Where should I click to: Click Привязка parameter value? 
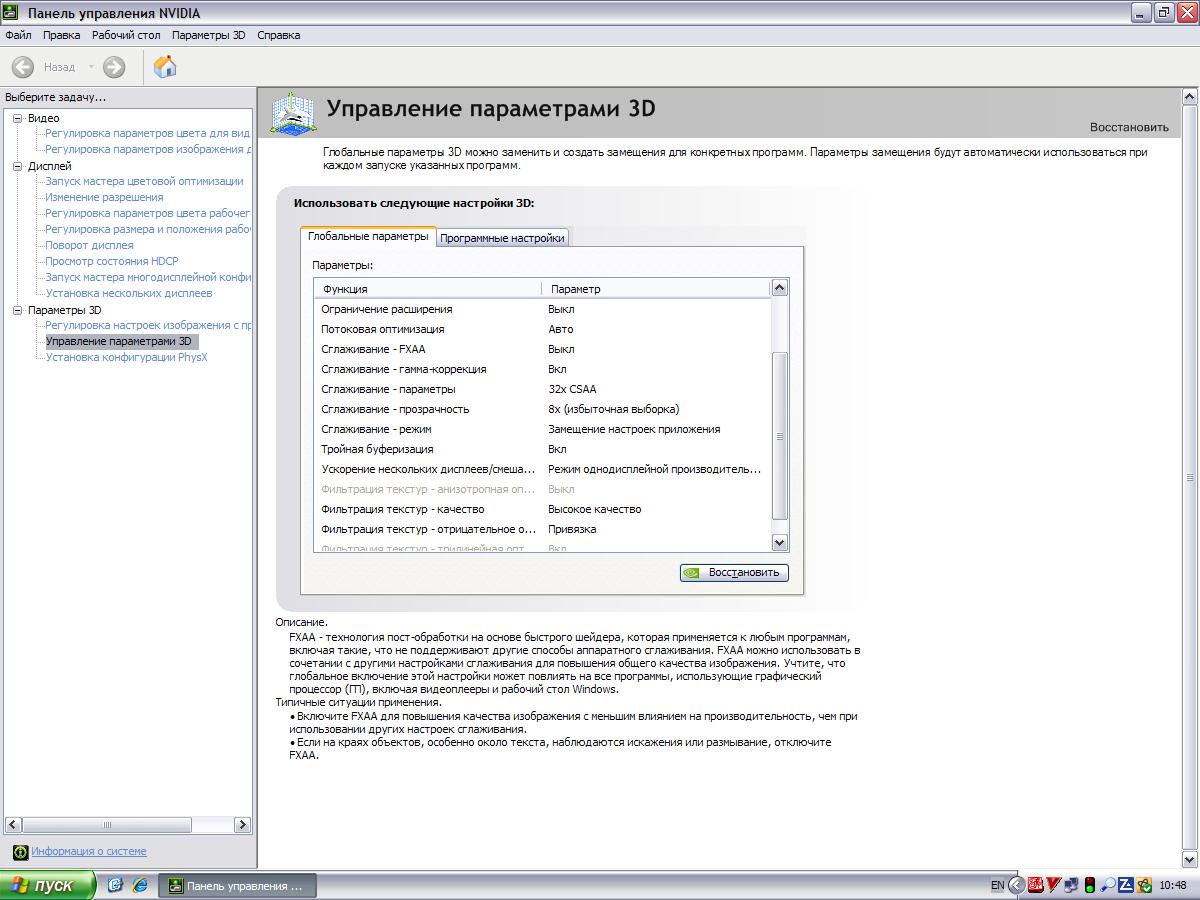pos(572,529)
